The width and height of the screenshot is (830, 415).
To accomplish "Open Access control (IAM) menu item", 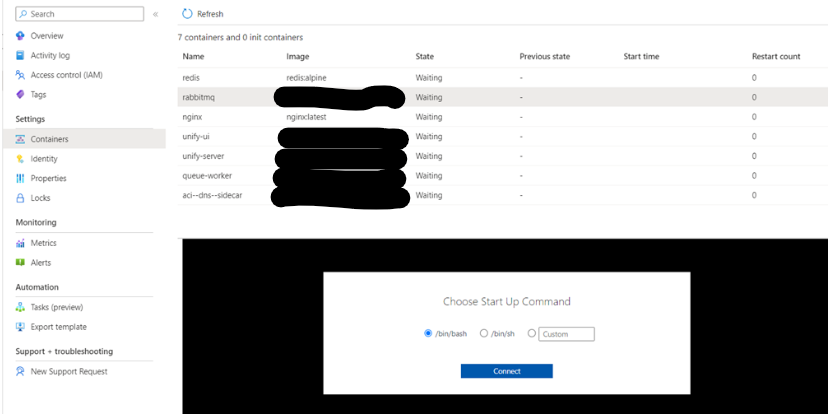I will click(x=67, y=75).
